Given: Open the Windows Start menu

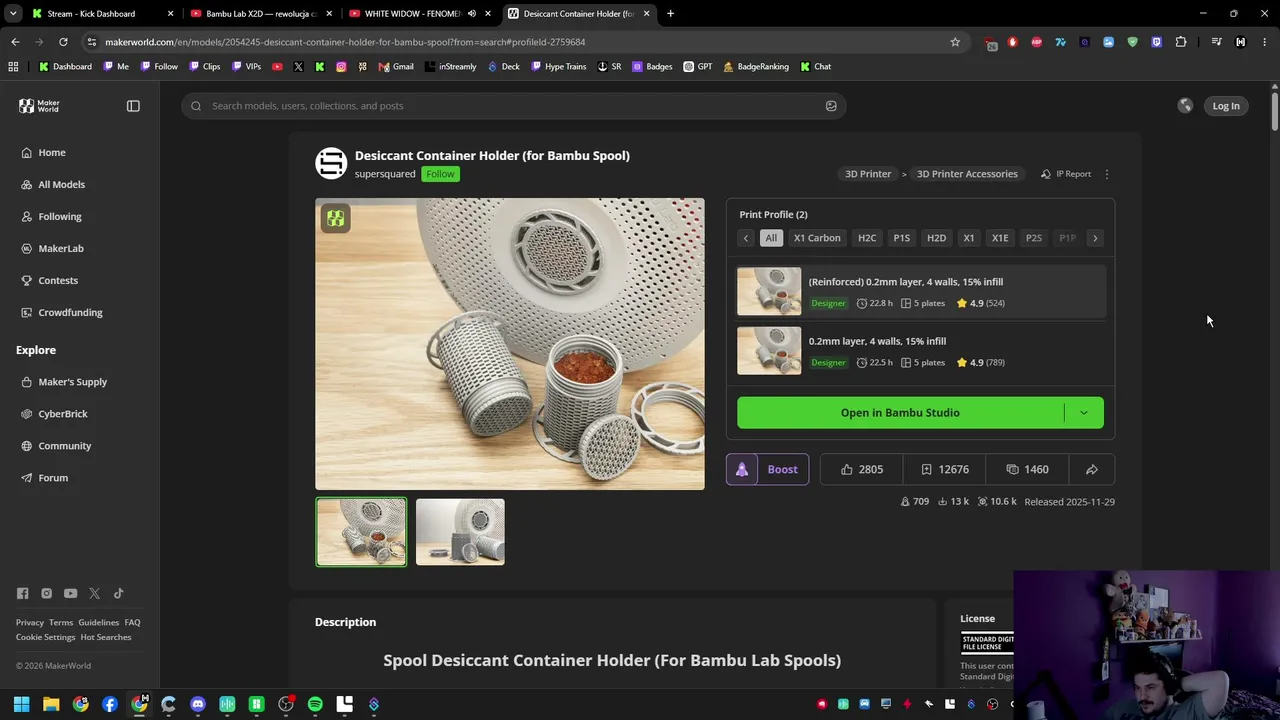Looking at the screenshot, I should 22,704.
